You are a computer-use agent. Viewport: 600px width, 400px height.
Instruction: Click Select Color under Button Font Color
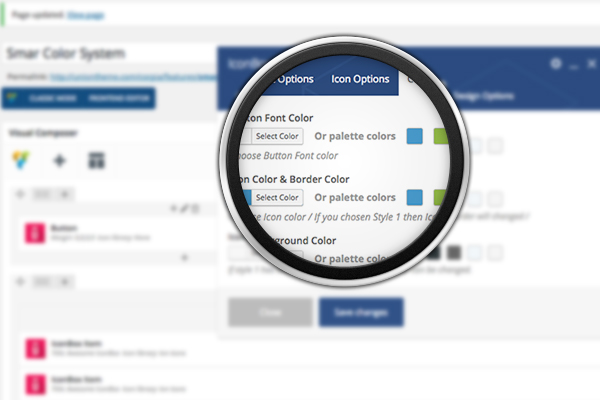coord(277,136)
